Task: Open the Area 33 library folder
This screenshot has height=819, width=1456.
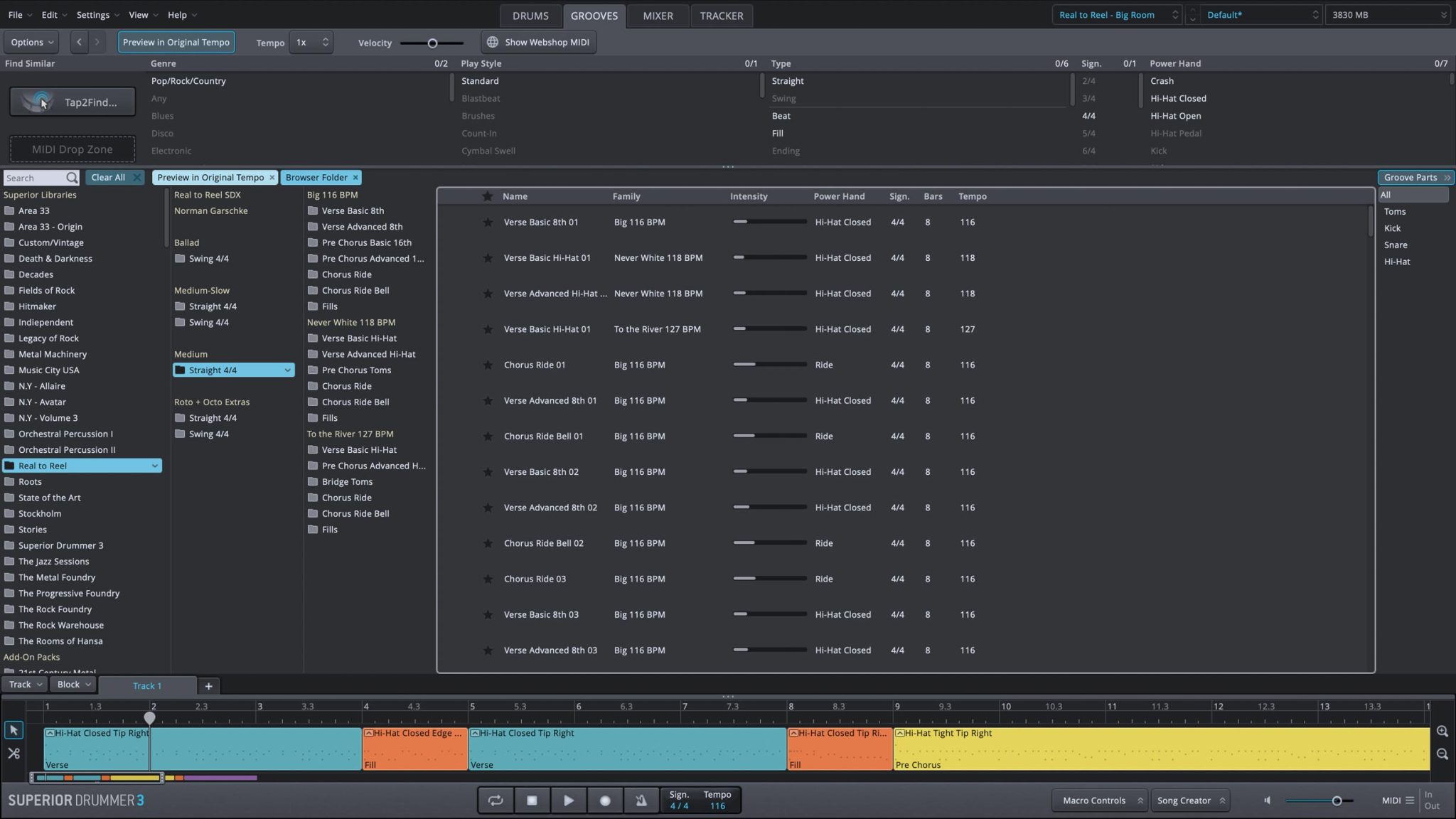Action: point(33,211)
